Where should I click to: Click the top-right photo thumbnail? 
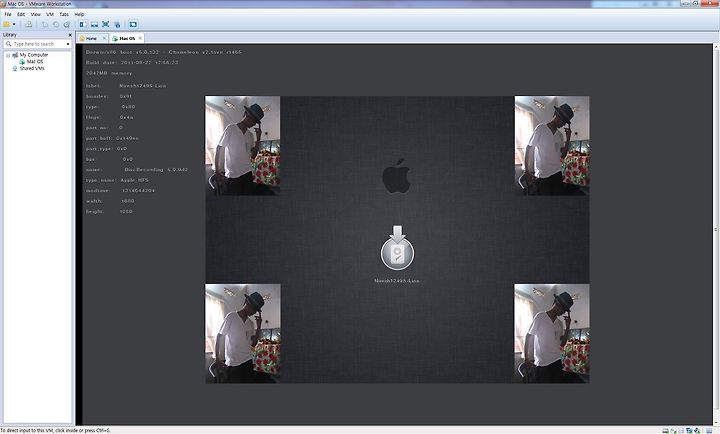[552, 146]
